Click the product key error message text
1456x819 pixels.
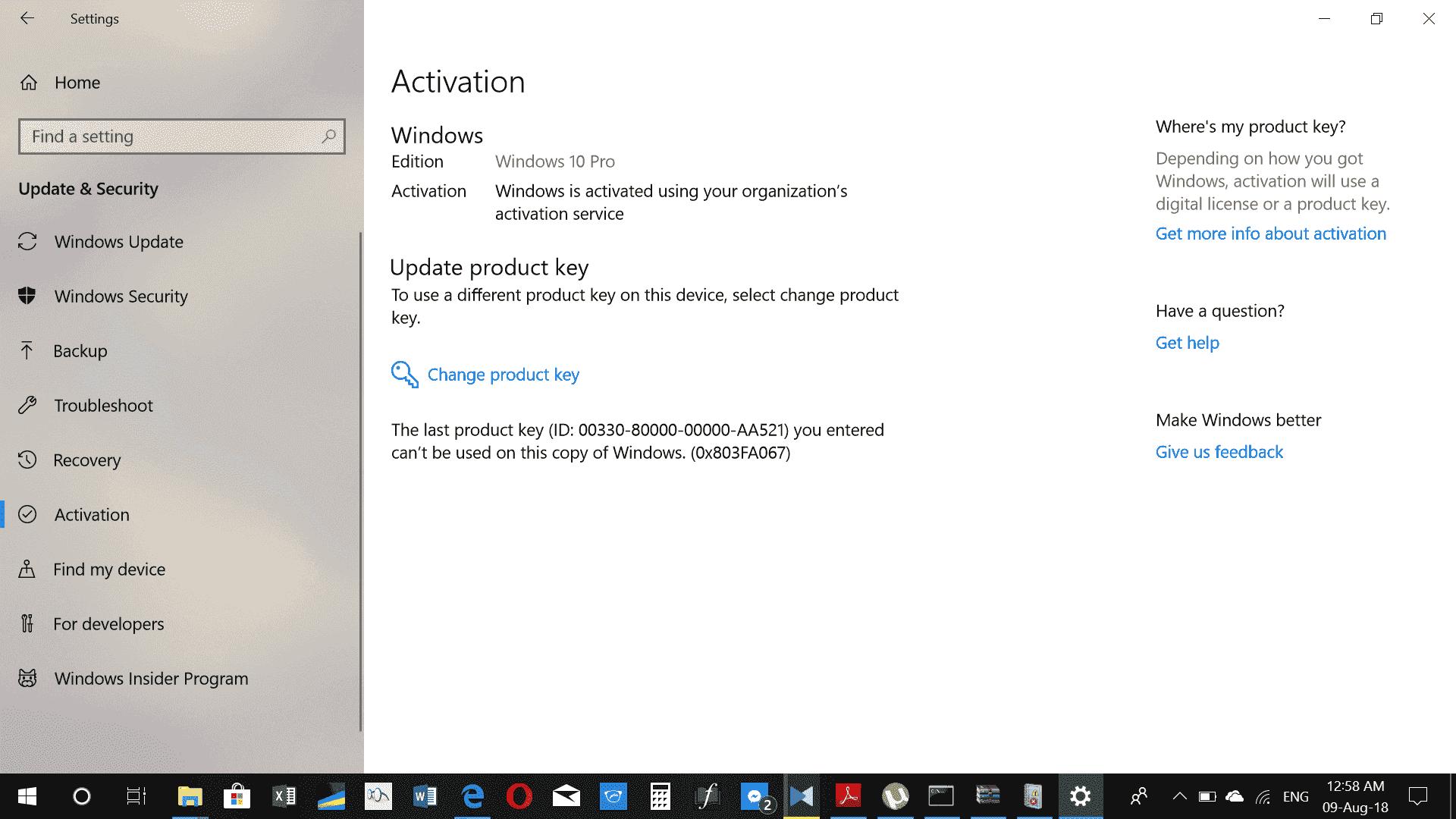[x=638, y=441]
